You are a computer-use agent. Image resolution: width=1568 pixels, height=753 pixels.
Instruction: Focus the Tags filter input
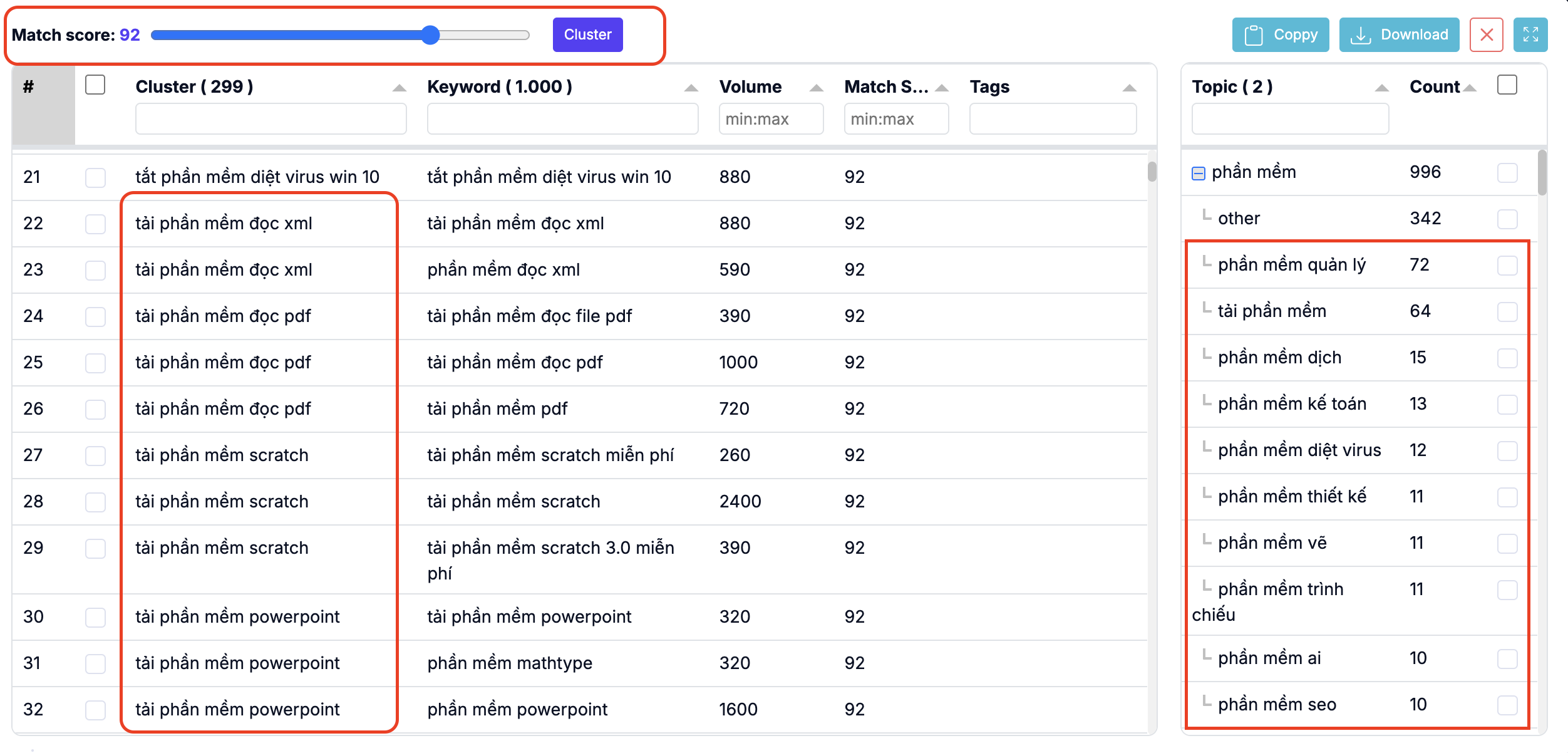click(x=1053, y=119)
